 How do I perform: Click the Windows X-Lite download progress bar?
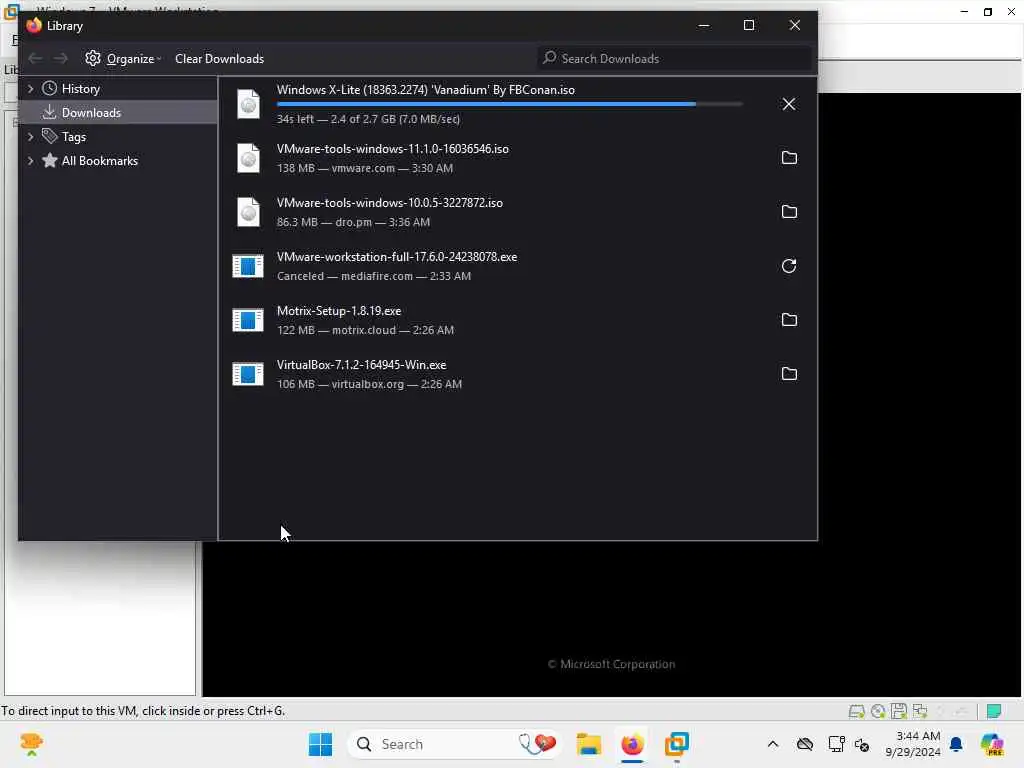(509, 104)
